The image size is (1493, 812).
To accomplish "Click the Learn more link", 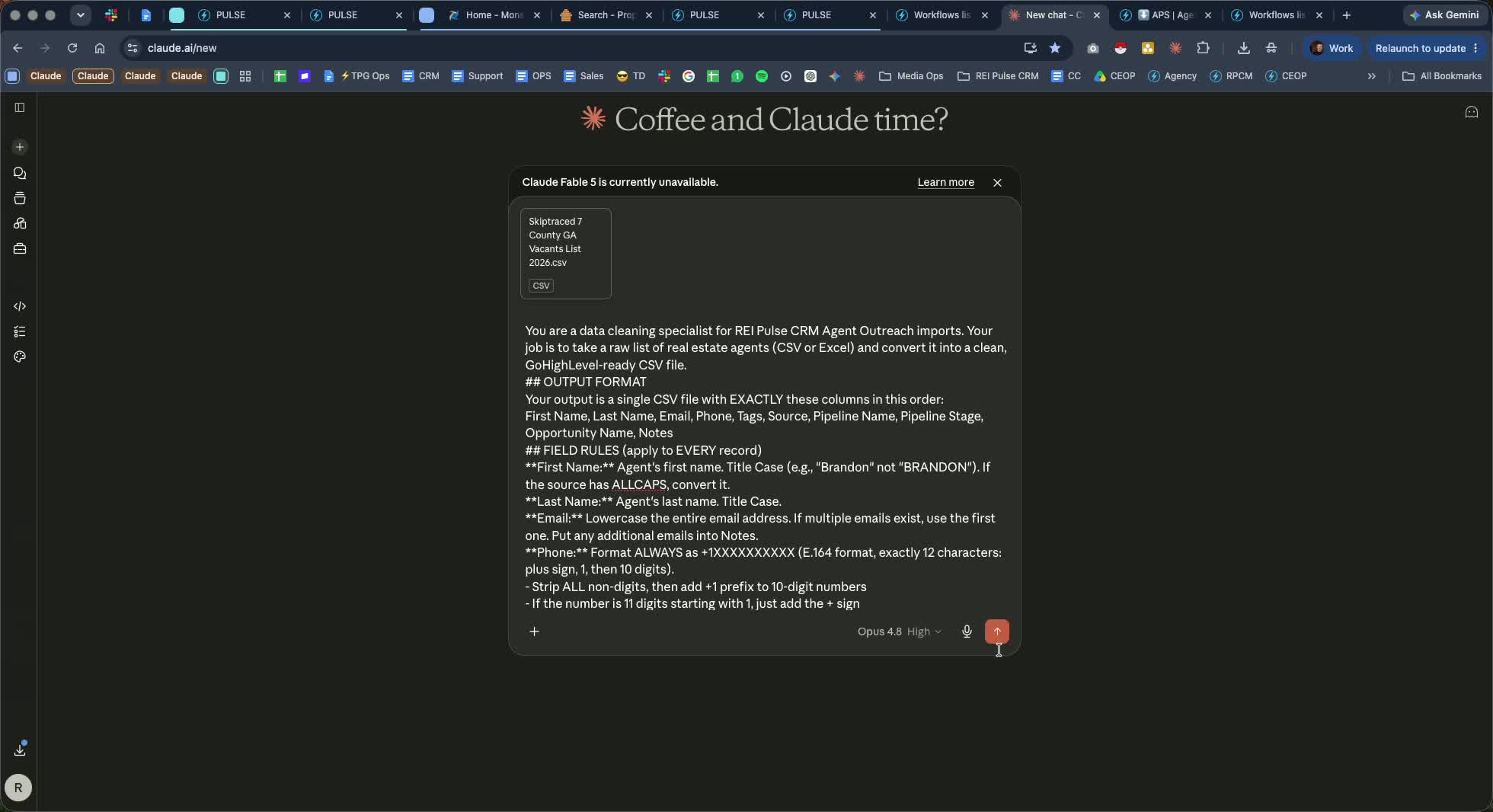I will 945,182.
